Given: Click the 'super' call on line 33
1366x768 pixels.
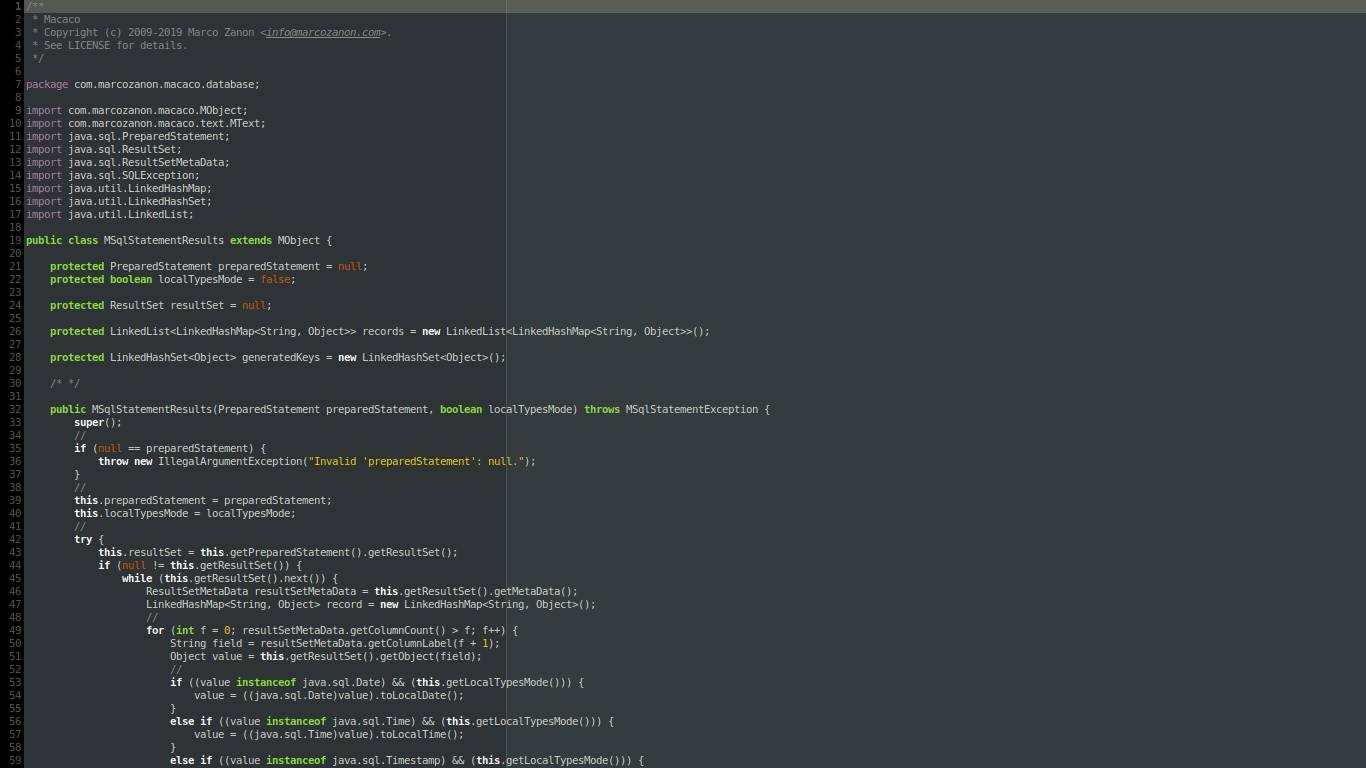Looking at the screenshot, I should [x=89, y=422].
